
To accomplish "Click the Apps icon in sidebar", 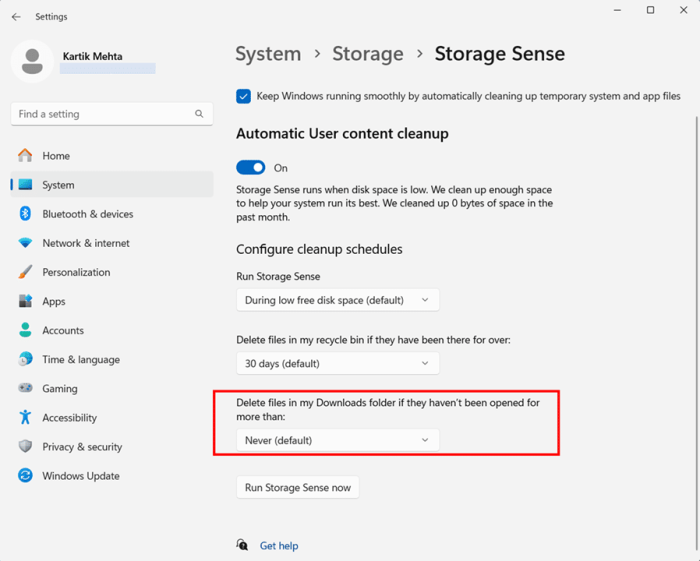I will [25, 301].
